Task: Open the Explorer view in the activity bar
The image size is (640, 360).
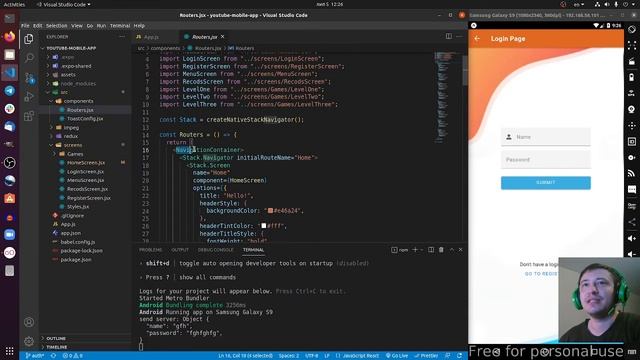Action: pyautogui.click(x=29, y=39)
